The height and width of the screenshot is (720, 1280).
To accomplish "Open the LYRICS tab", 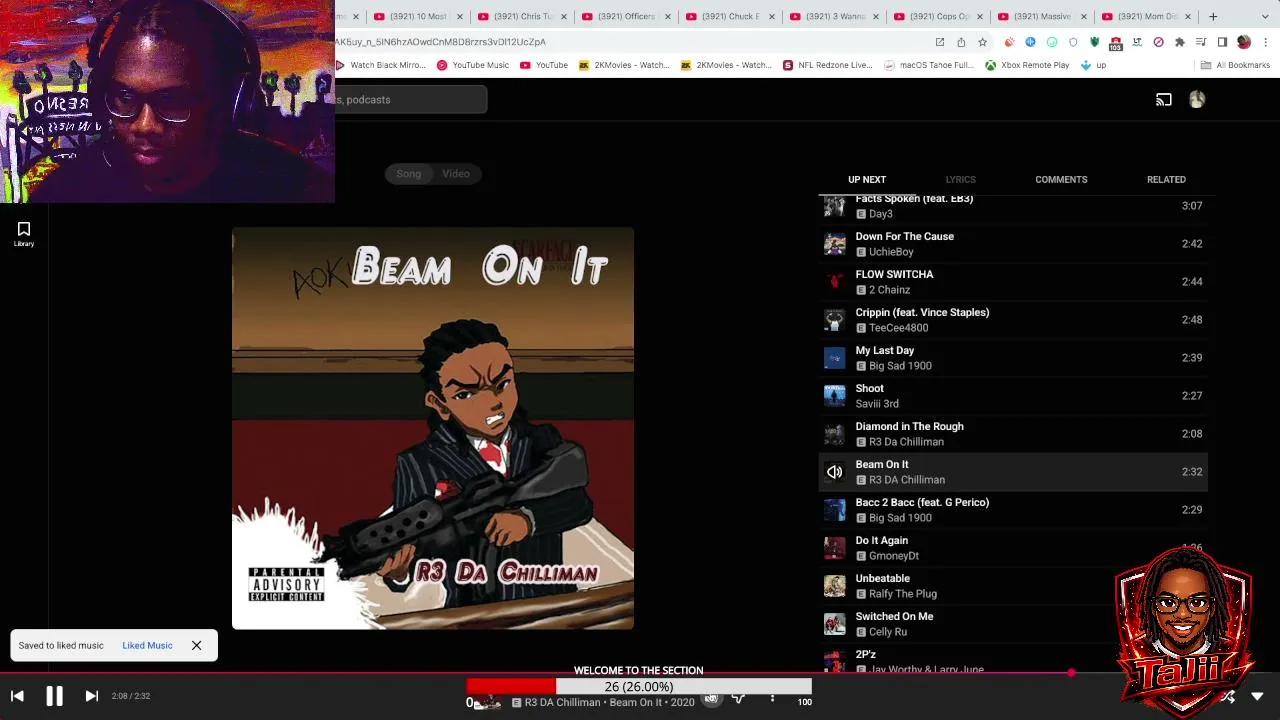I will 960,180.
